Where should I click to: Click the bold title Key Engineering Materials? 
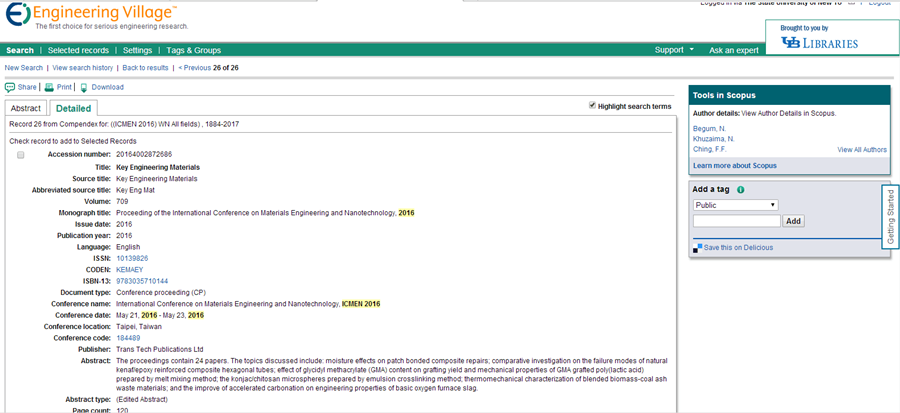[x=158, y=167]
